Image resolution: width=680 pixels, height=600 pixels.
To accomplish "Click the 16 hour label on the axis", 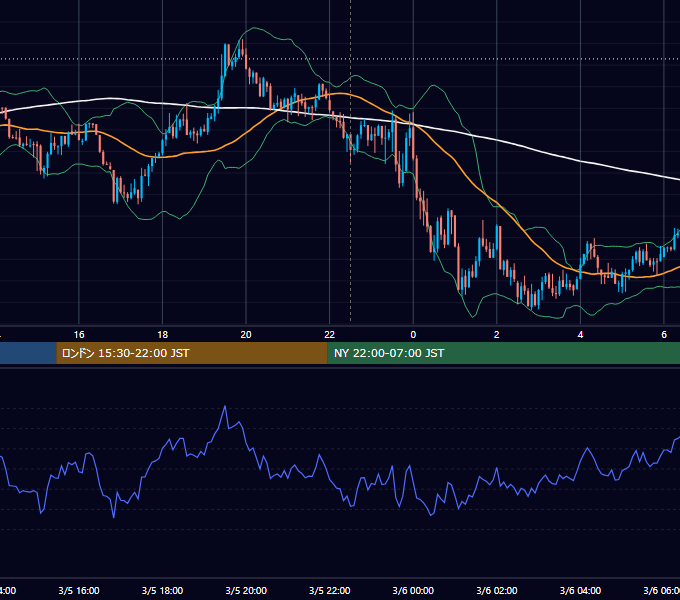I will pos(79,335).
